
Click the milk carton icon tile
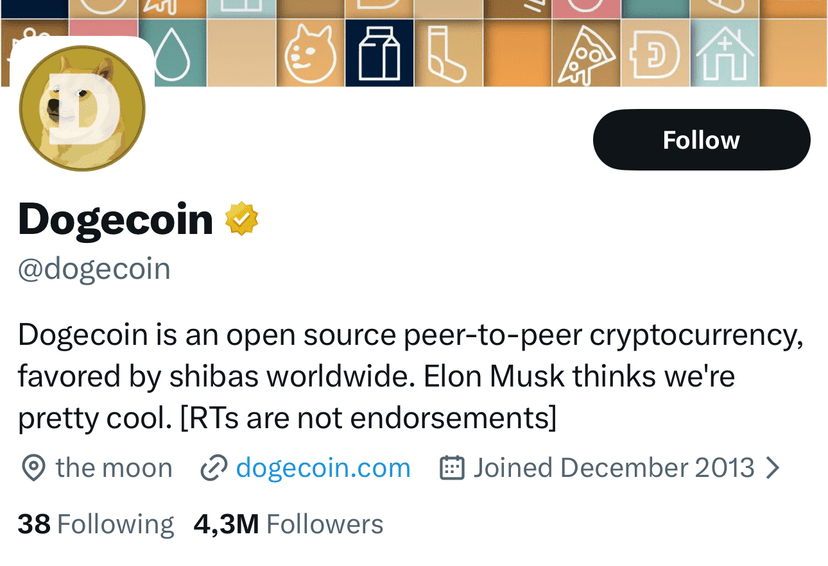(379, 55)
